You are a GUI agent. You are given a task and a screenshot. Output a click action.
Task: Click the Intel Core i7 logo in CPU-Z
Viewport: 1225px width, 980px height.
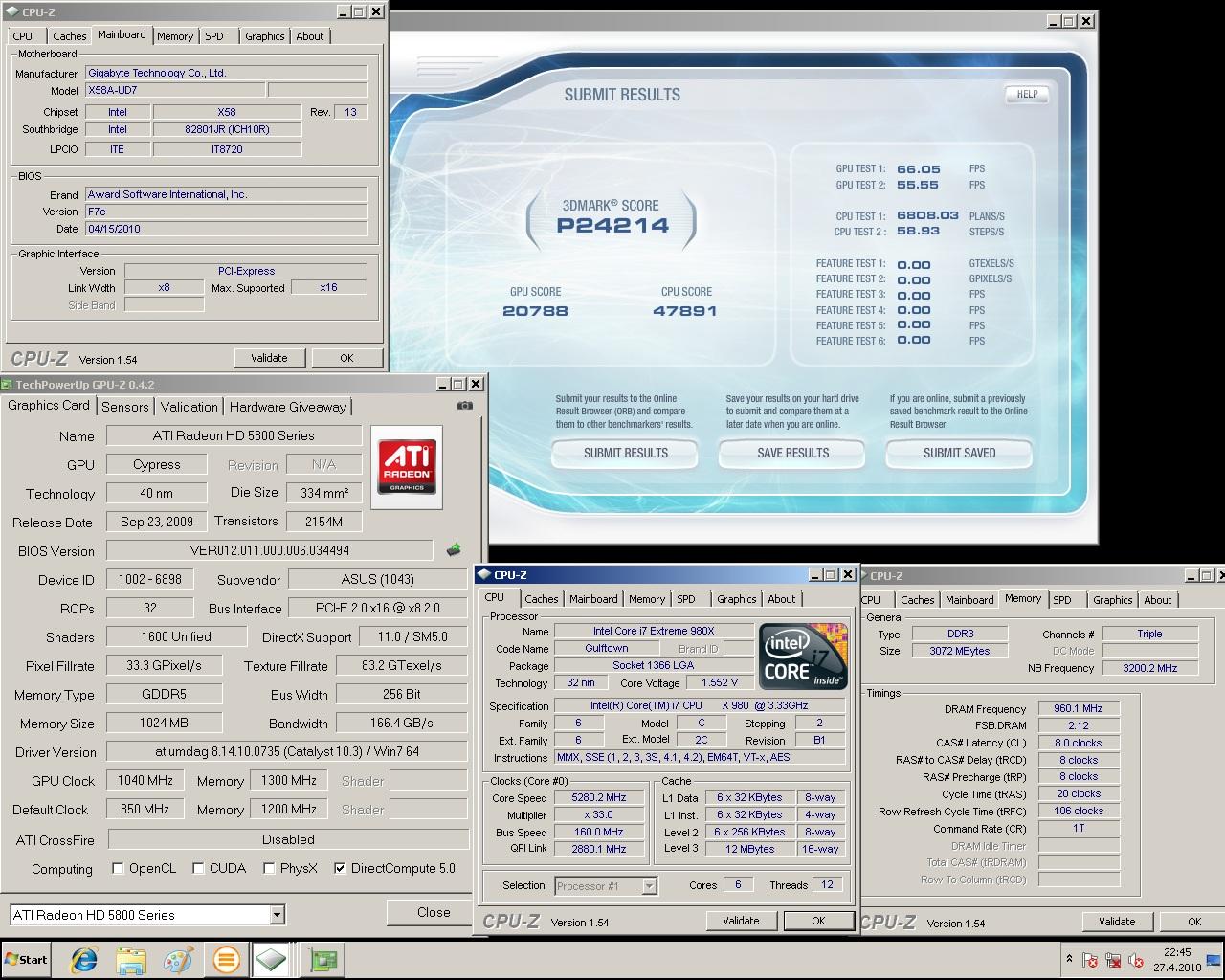point(803,656)
